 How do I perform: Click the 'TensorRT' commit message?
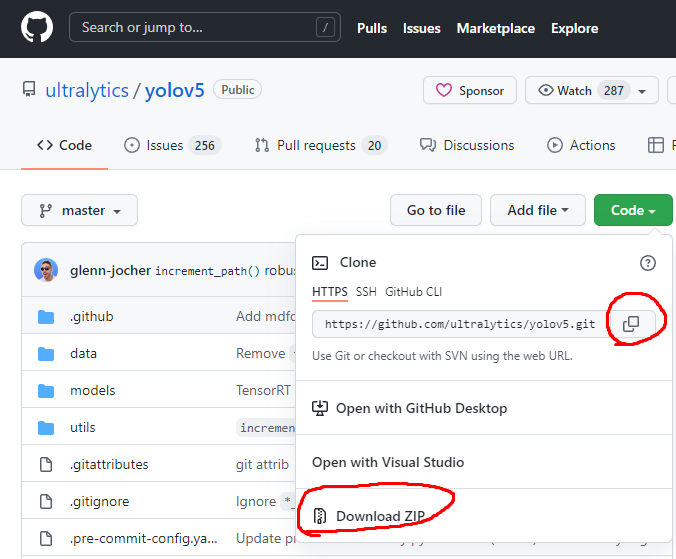click(263, 390)
